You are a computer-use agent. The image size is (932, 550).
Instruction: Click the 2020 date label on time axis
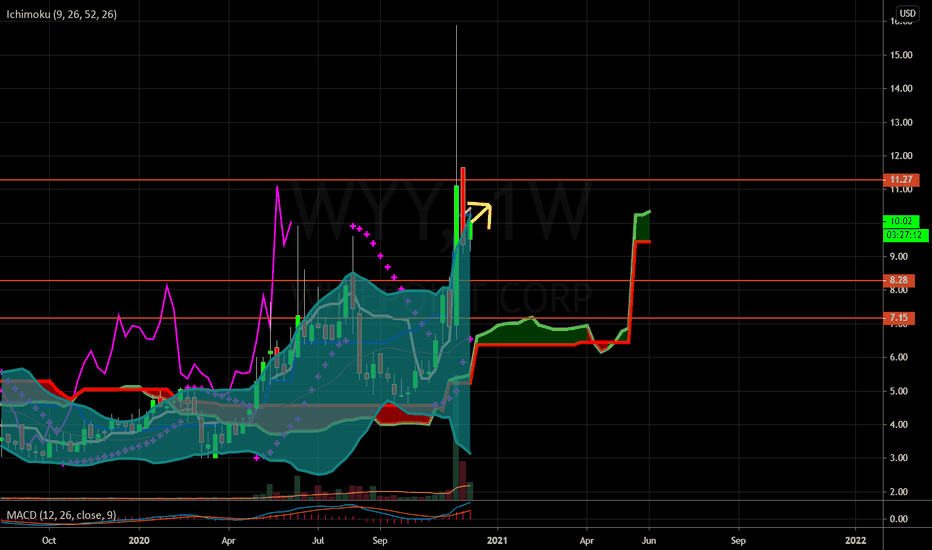[x=139, y=540]
